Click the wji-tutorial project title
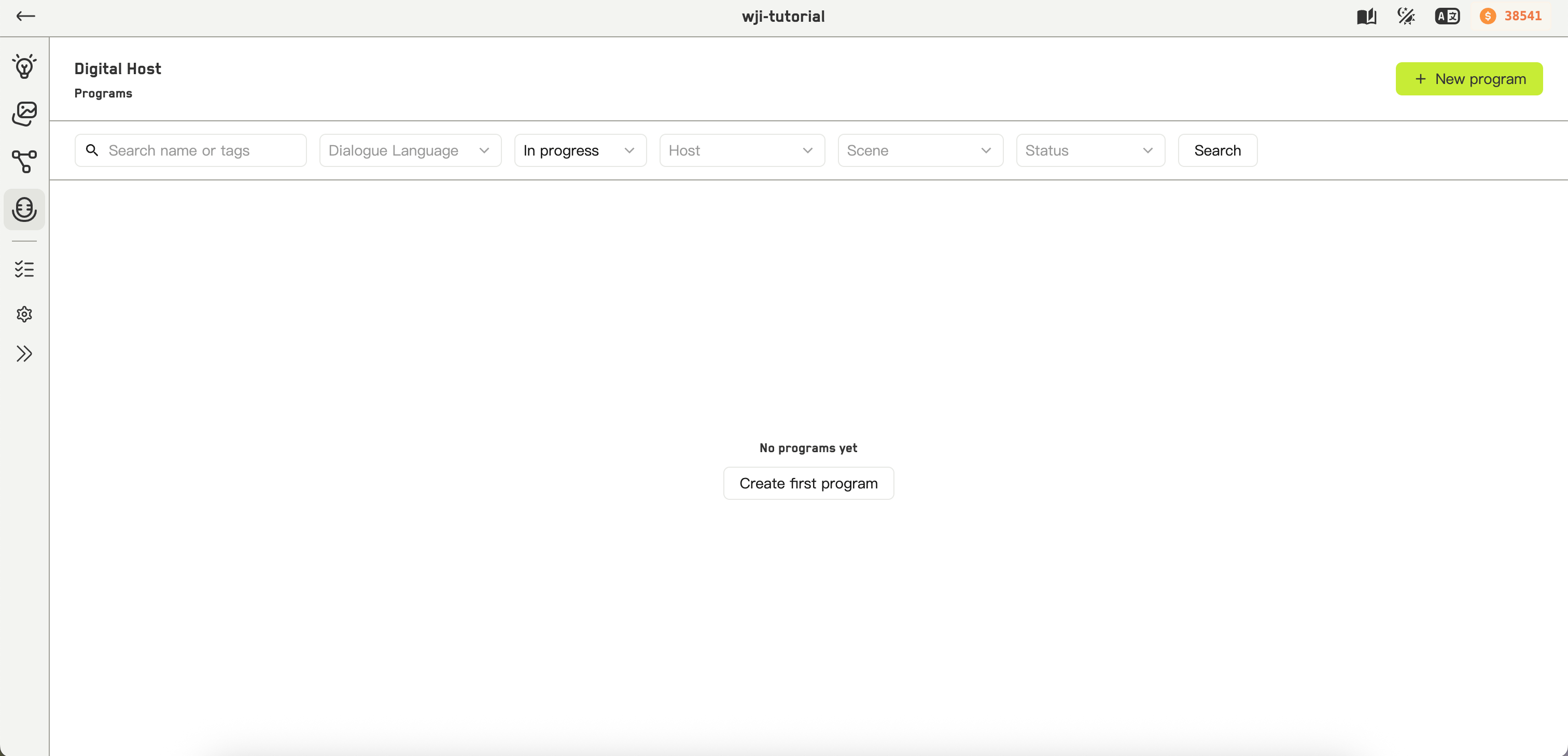 [x=783, y=17]
